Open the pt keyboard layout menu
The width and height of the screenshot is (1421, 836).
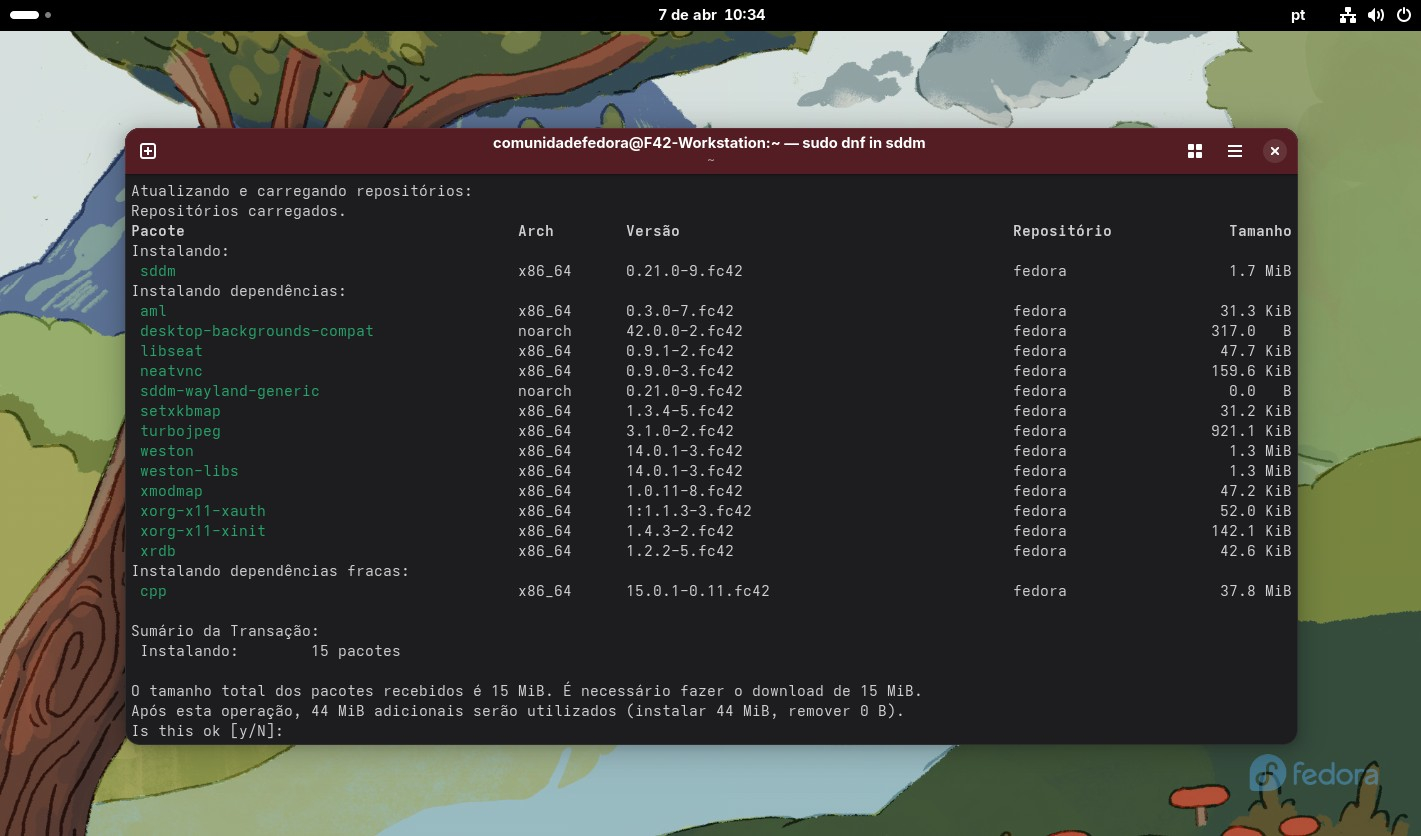(x=1297, y=15)
